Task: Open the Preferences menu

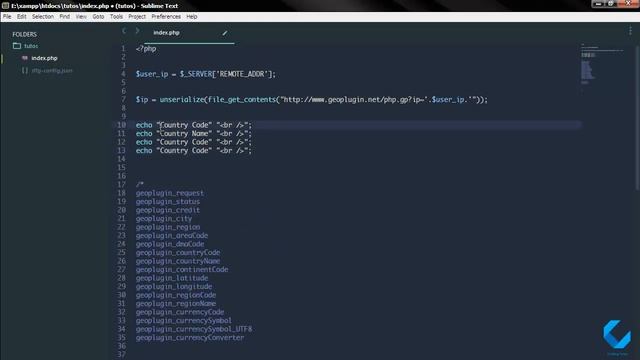Action: click(x=166, y=17)
